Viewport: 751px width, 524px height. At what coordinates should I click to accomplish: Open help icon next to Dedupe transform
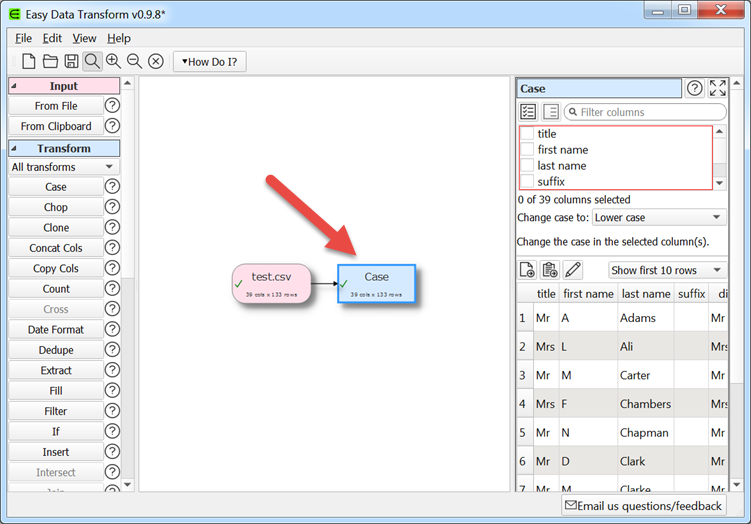112,350
